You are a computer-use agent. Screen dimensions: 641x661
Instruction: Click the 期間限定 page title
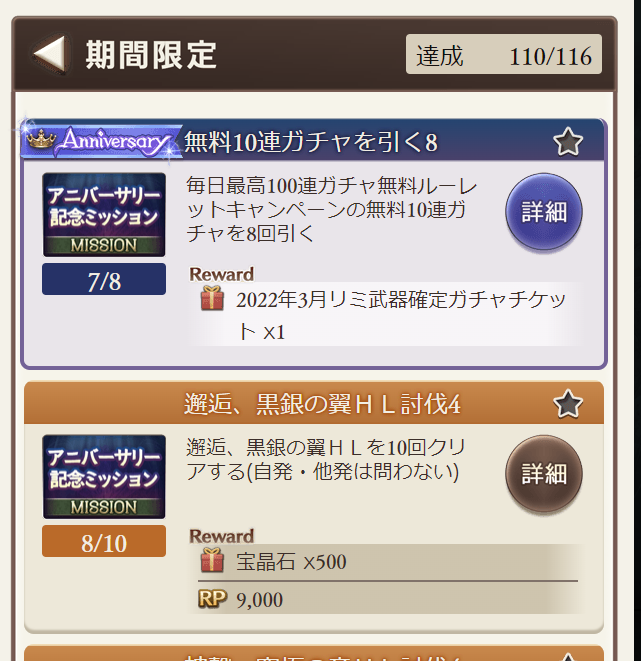[x=151, y=55]
